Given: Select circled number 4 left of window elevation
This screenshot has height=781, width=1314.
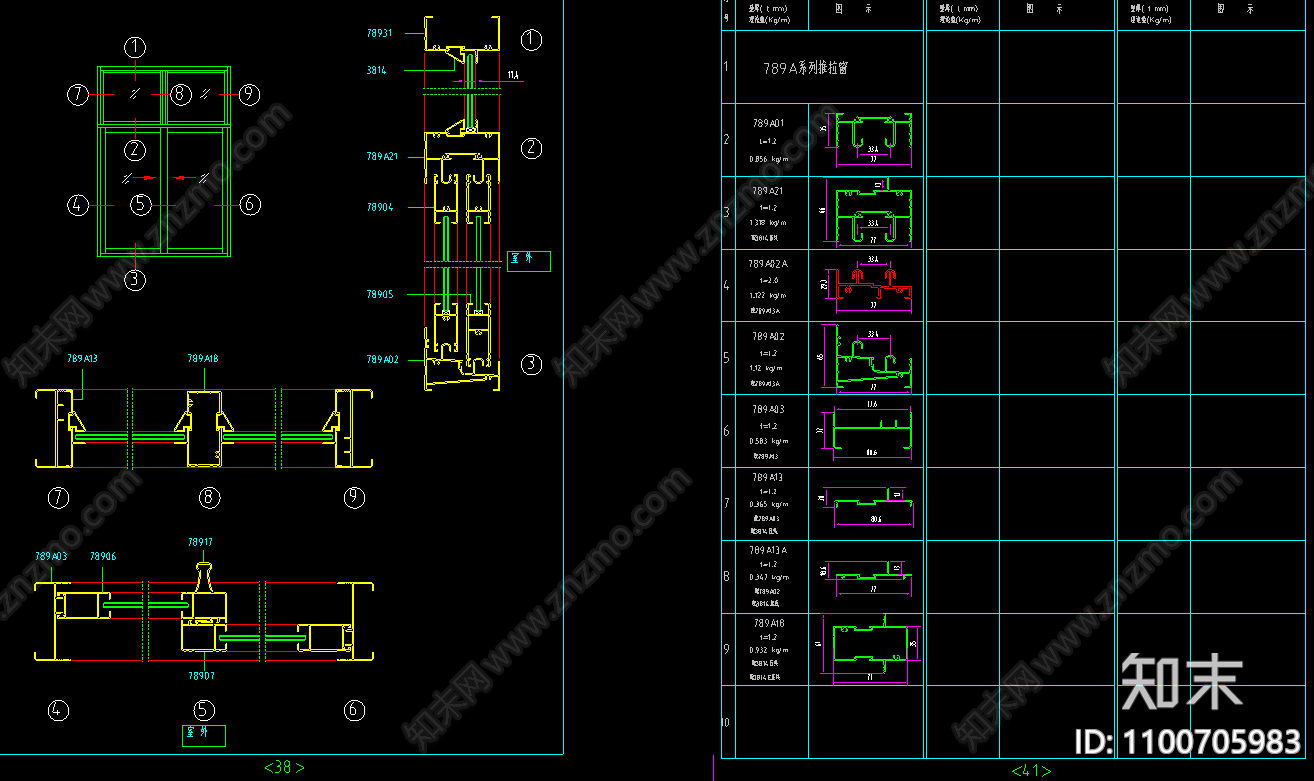Looking at the screenshot, I should (78, 205).
